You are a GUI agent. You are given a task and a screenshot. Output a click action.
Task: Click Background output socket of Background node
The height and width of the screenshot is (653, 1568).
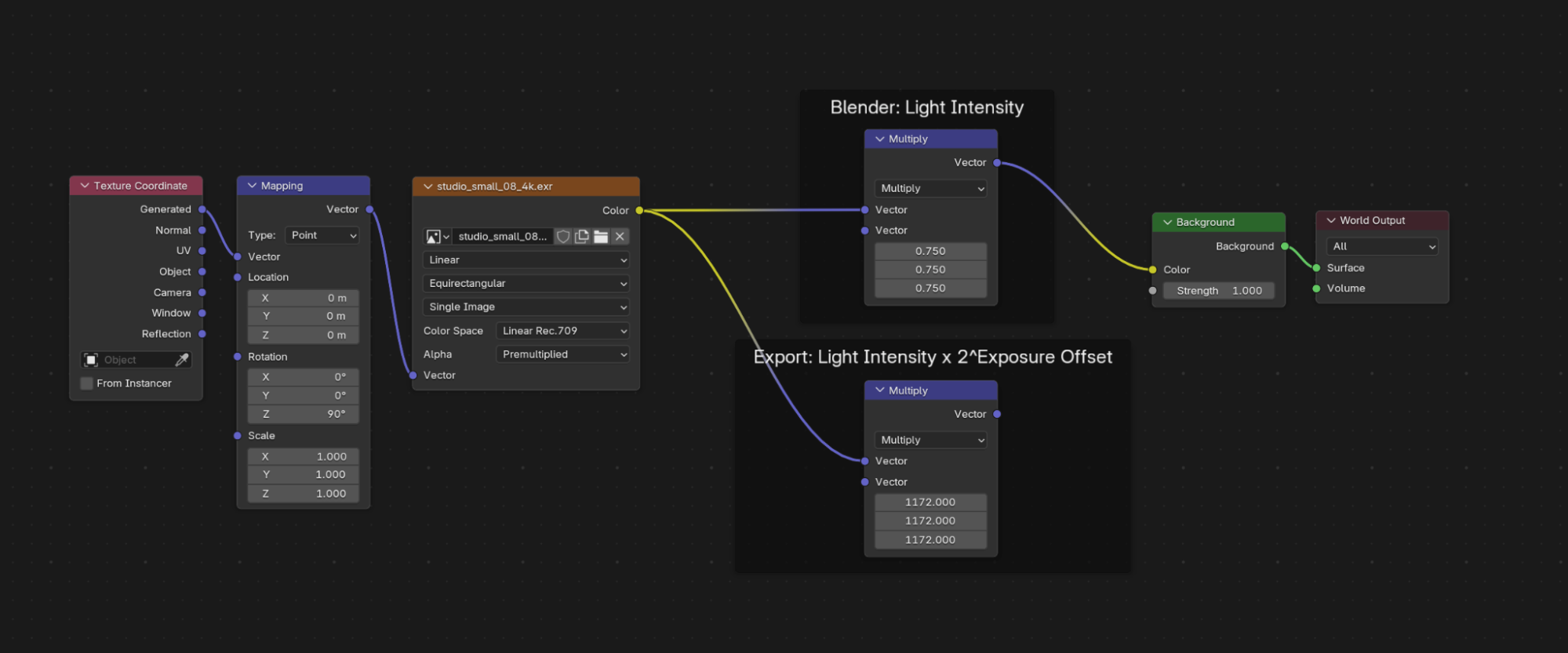coord(1285,246)
